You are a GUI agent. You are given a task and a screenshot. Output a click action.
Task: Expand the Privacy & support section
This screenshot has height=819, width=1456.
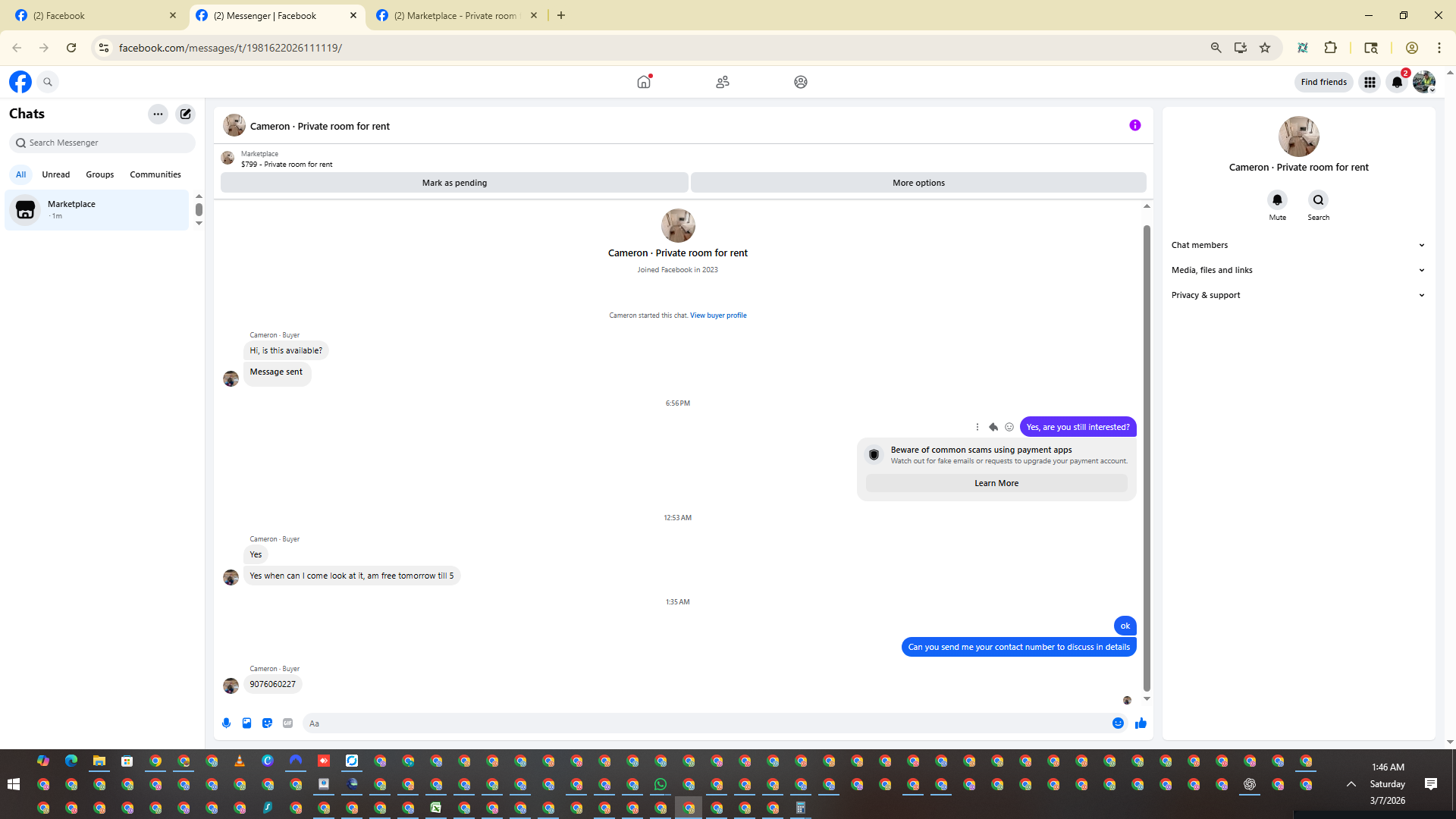[1298, 295]
